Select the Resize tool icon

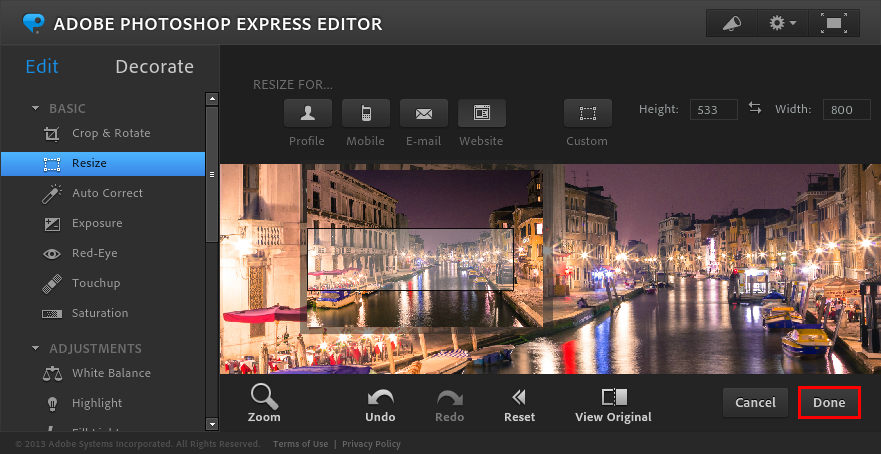click(52, 164)
